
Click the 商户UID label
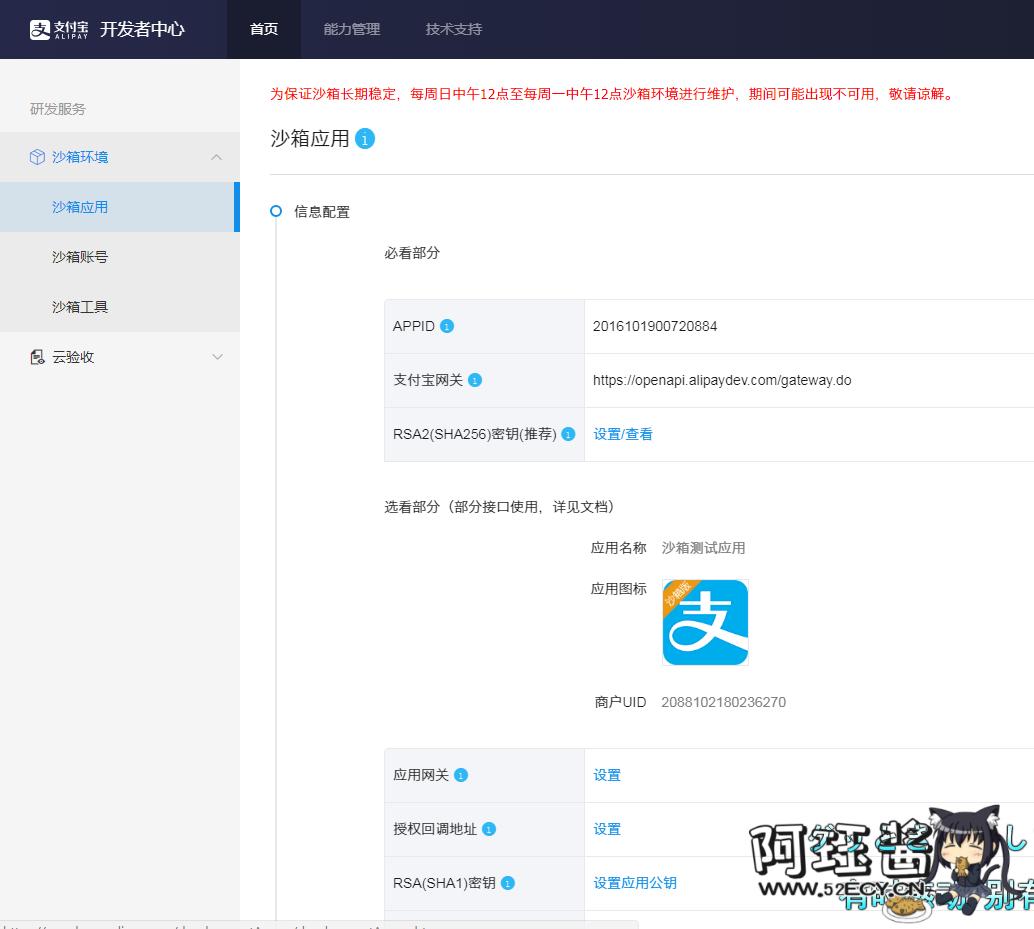click(x=621, y=702)
